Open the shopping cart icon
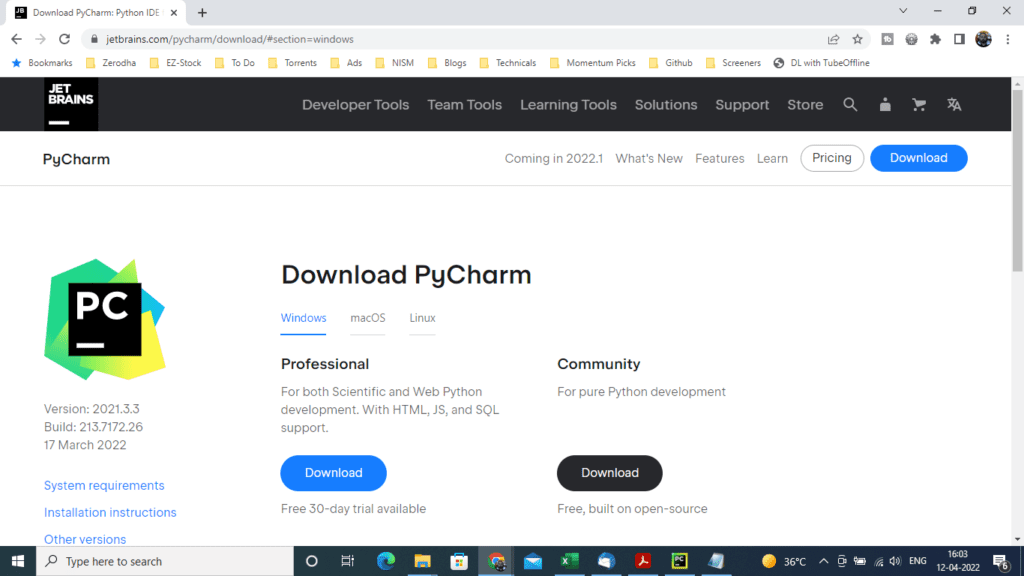This screenshot has width=1024, height=576. tap(919, 104)
